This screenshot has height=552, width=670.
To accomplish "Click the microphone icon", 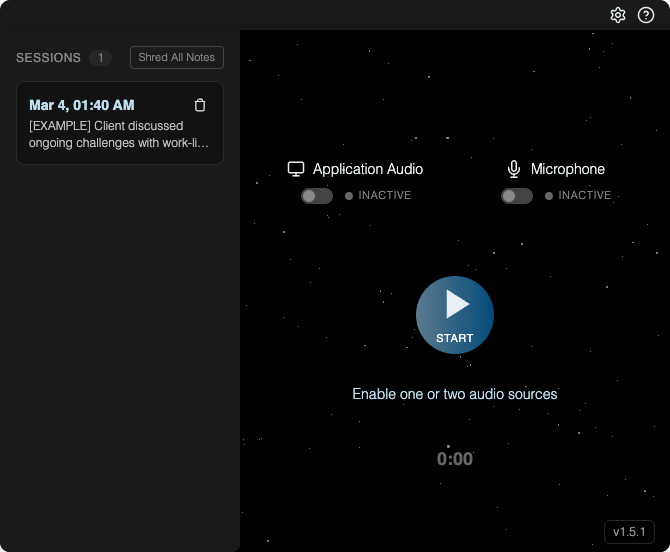I will [514, 169].
